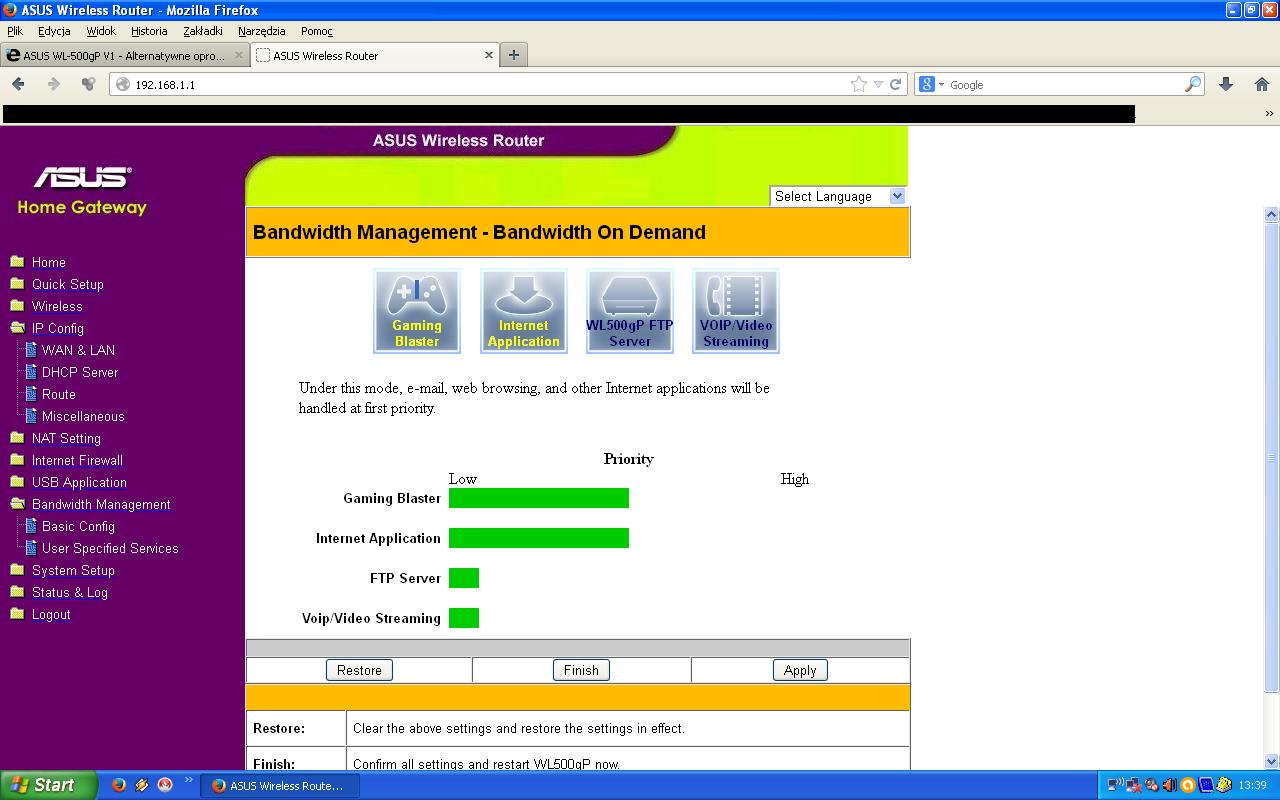This screenshot has height=800, width=1280.
Task: Open the Select Language dropdown
Action: pos(838,196)
